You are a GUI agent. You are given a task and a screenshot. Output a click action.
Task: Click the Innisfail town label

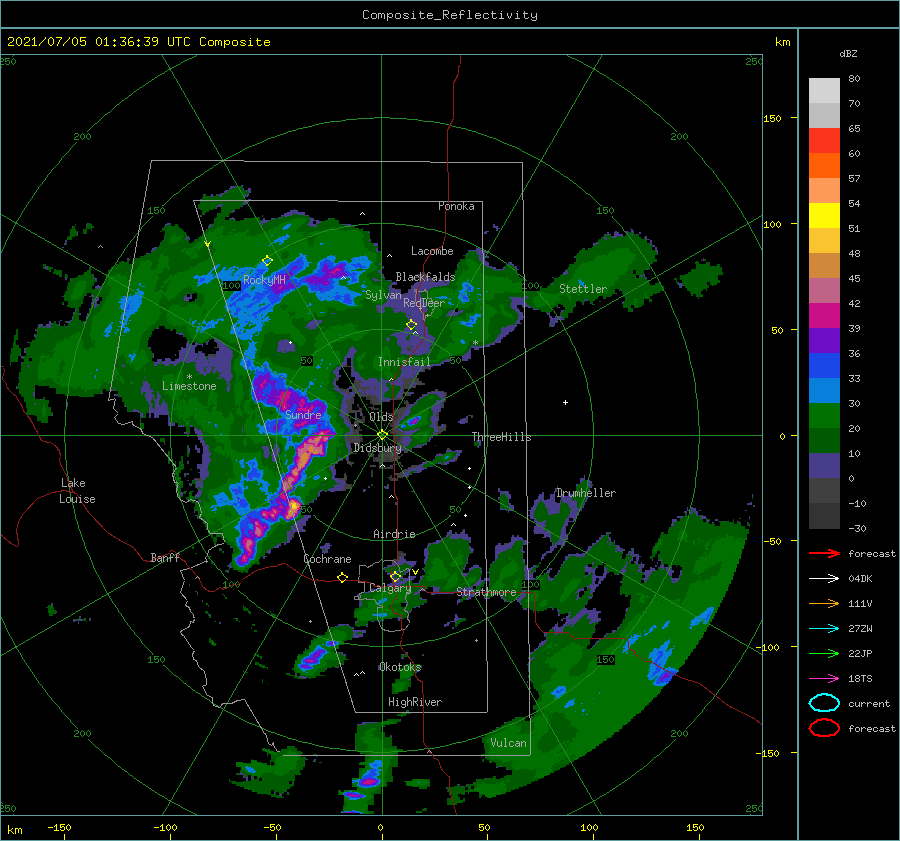click(x=404, y=362)
